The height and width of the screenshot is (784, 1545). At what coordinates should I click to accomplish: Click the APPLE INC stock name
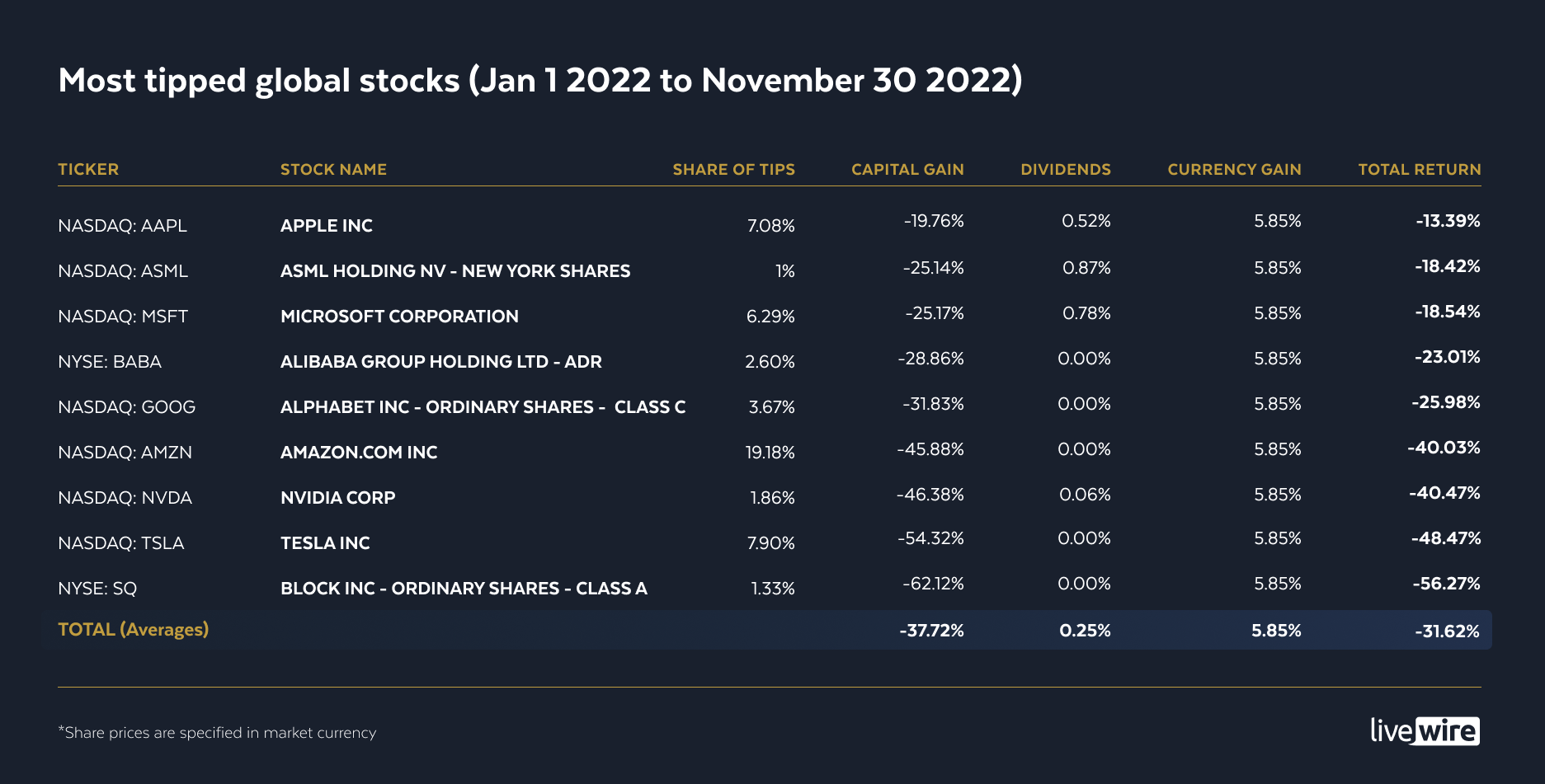click(327, 226)
